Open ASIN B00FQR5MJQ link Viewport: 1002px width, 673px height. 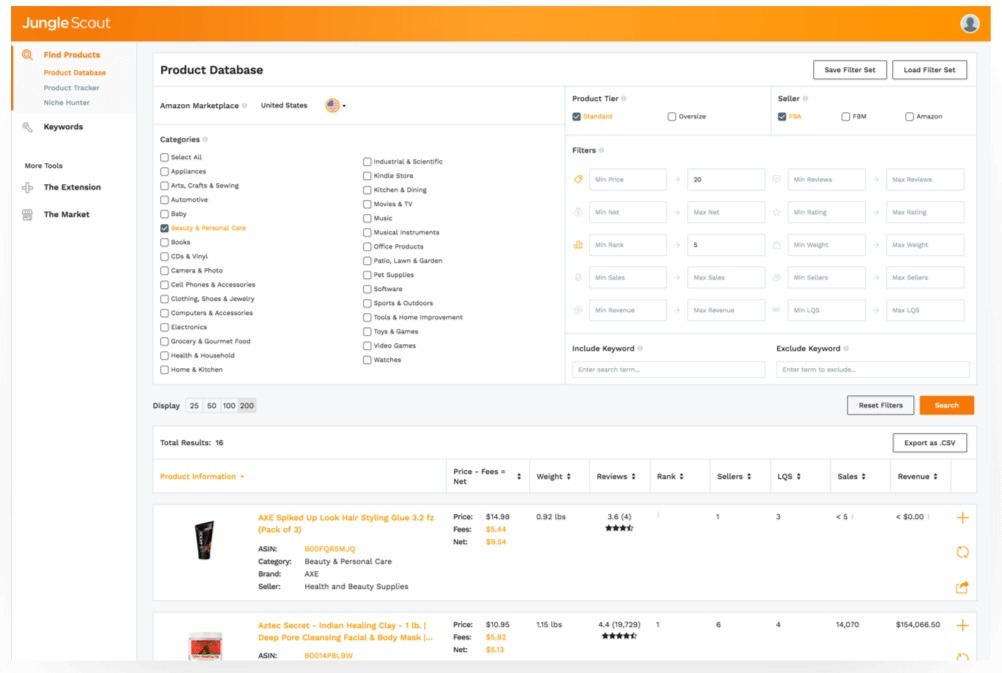pyautogui.click(x=330, y=549)
